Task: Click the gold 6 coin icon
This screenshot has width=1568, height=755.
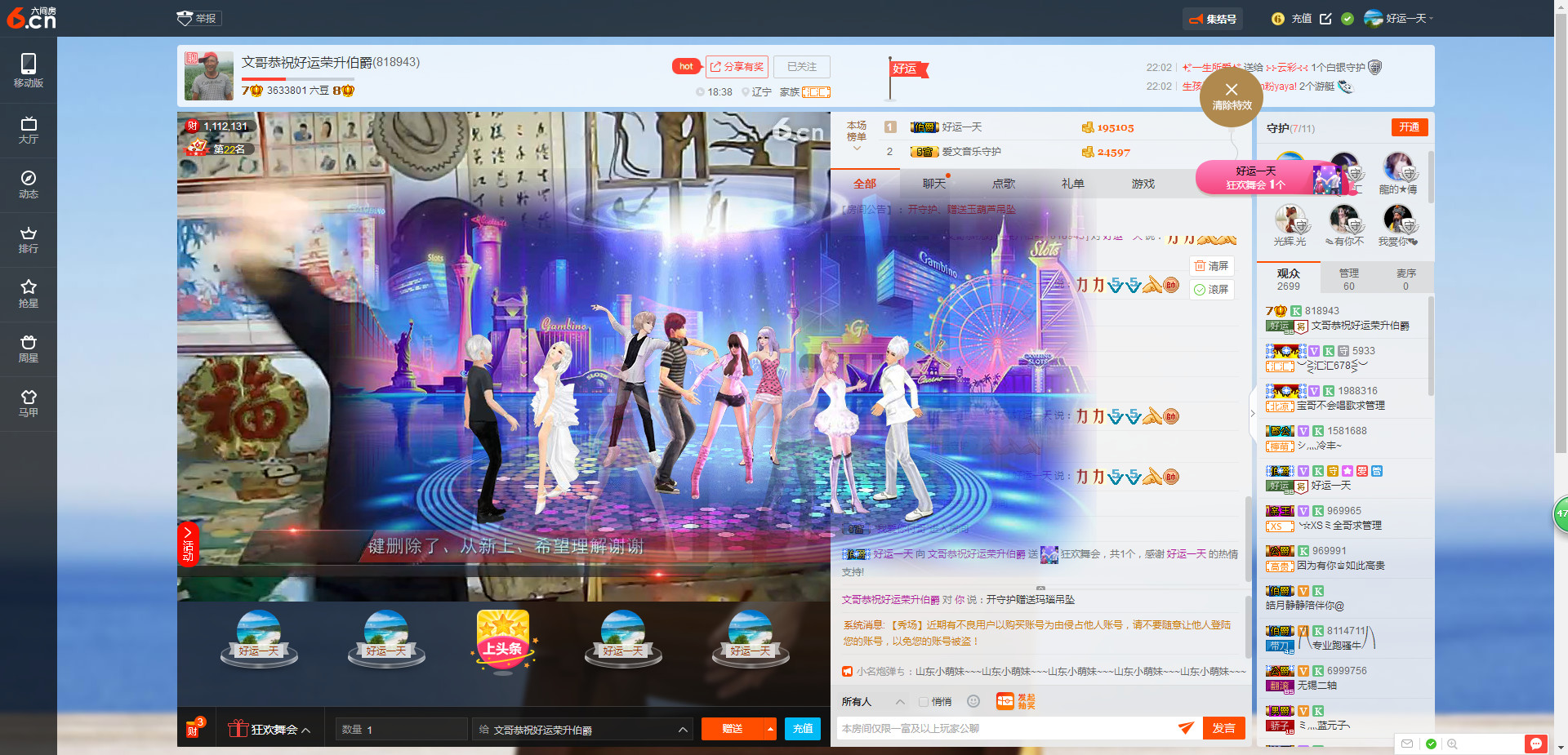Action: coord(1278,19)
